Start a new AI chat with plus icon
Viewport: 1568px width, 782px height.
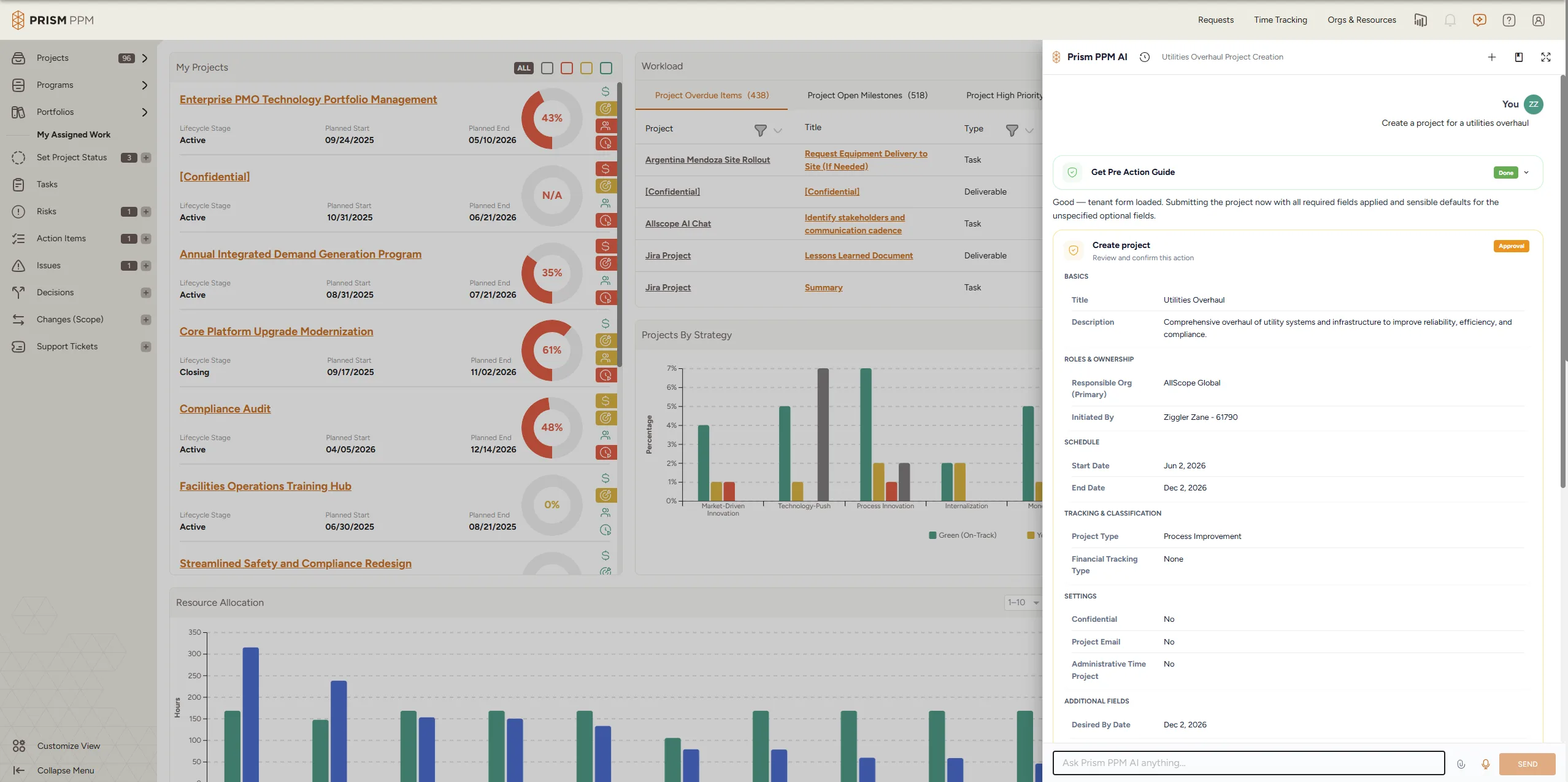click(1491, 57)
